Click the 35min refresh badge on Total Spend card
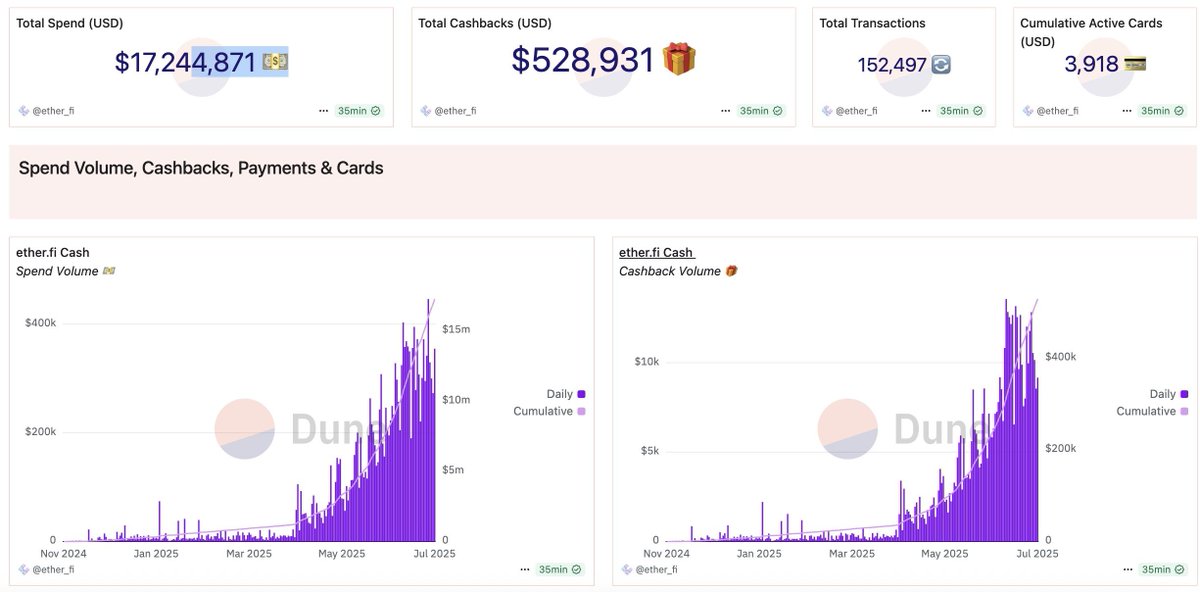Viewport: 1200px width, 592px height. (x=358, y=111)
